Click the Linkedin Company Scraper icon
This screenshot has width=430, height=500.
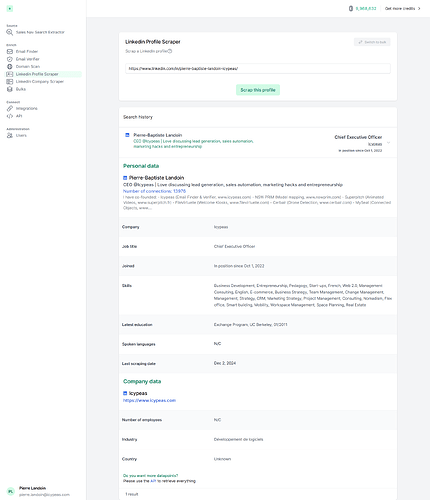tap(10, 81)
